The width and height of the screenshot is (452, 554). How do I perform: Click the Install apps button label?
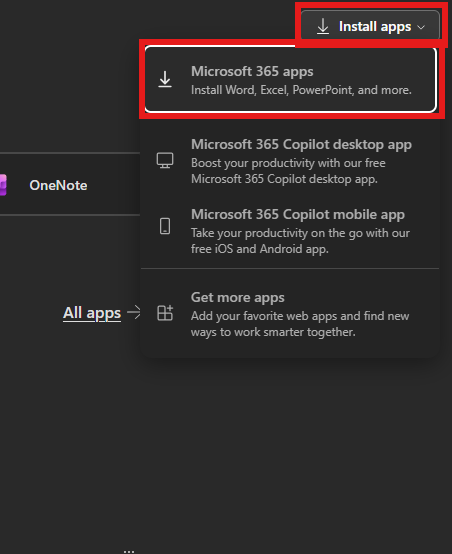(x=375, y=27)
